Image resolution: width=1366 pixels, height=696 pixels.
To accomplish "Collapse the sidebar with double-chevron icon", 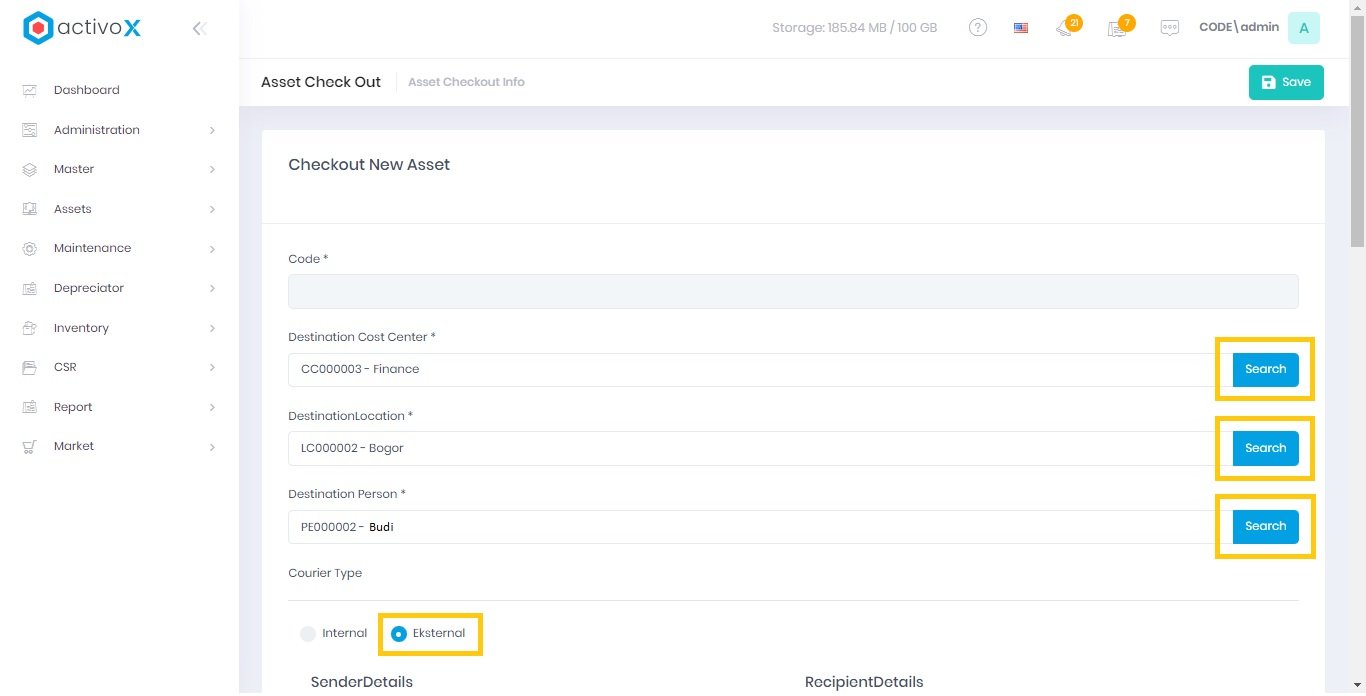I will tap(199, 28).
